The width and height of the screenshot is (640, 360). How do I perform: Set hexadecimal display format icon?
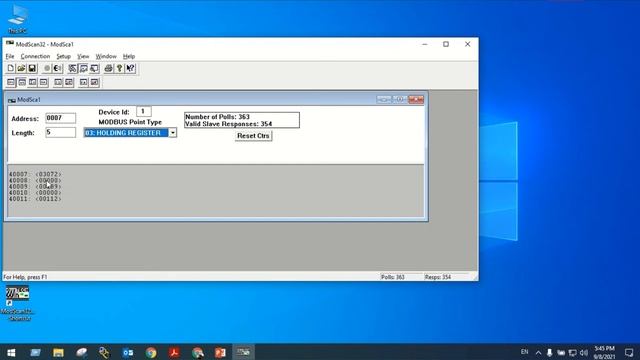[32, 82]
